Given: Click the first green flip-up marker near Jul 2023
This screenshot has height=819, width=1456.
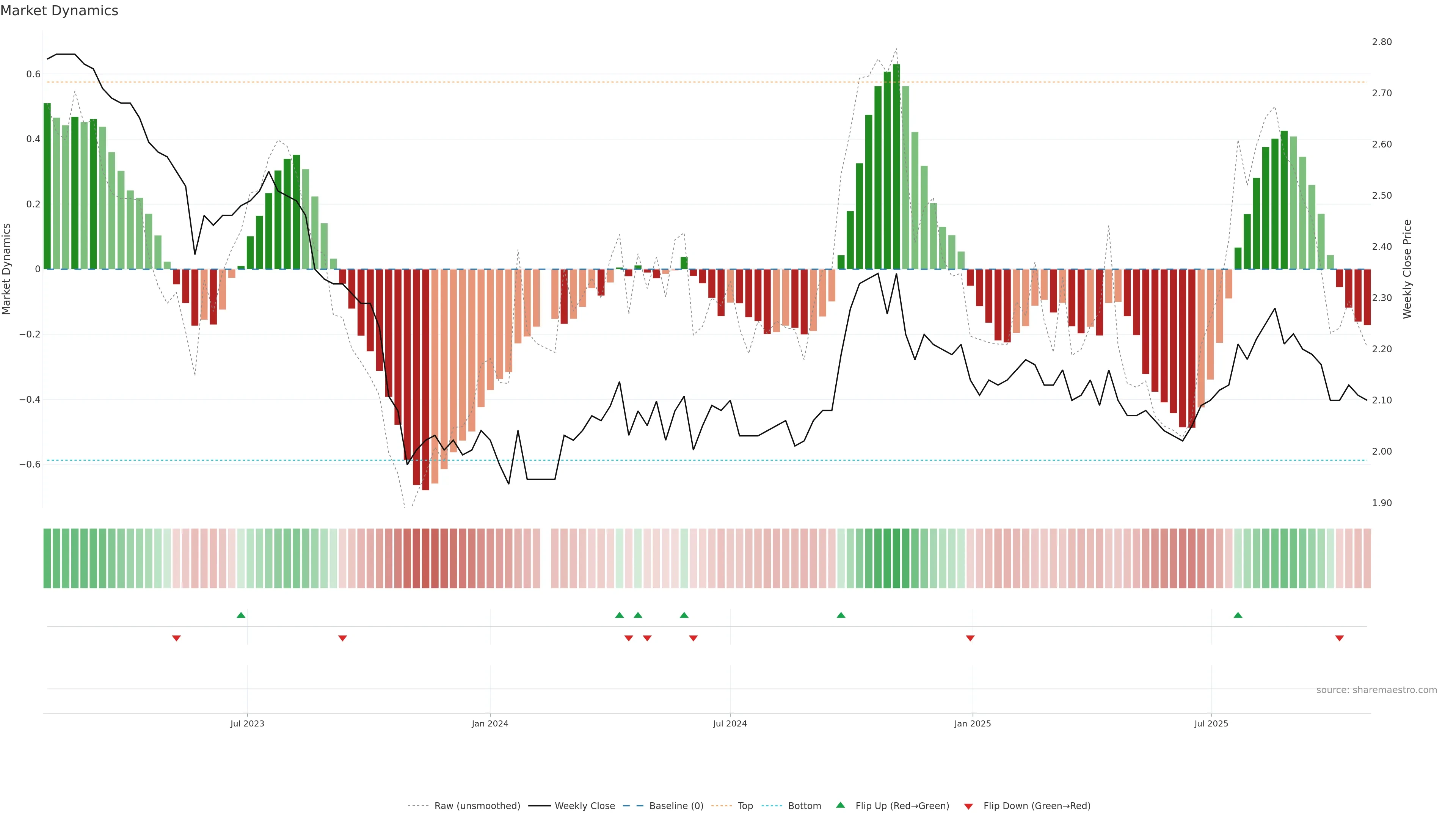Looking at the screenshot, I should [241, 615].
